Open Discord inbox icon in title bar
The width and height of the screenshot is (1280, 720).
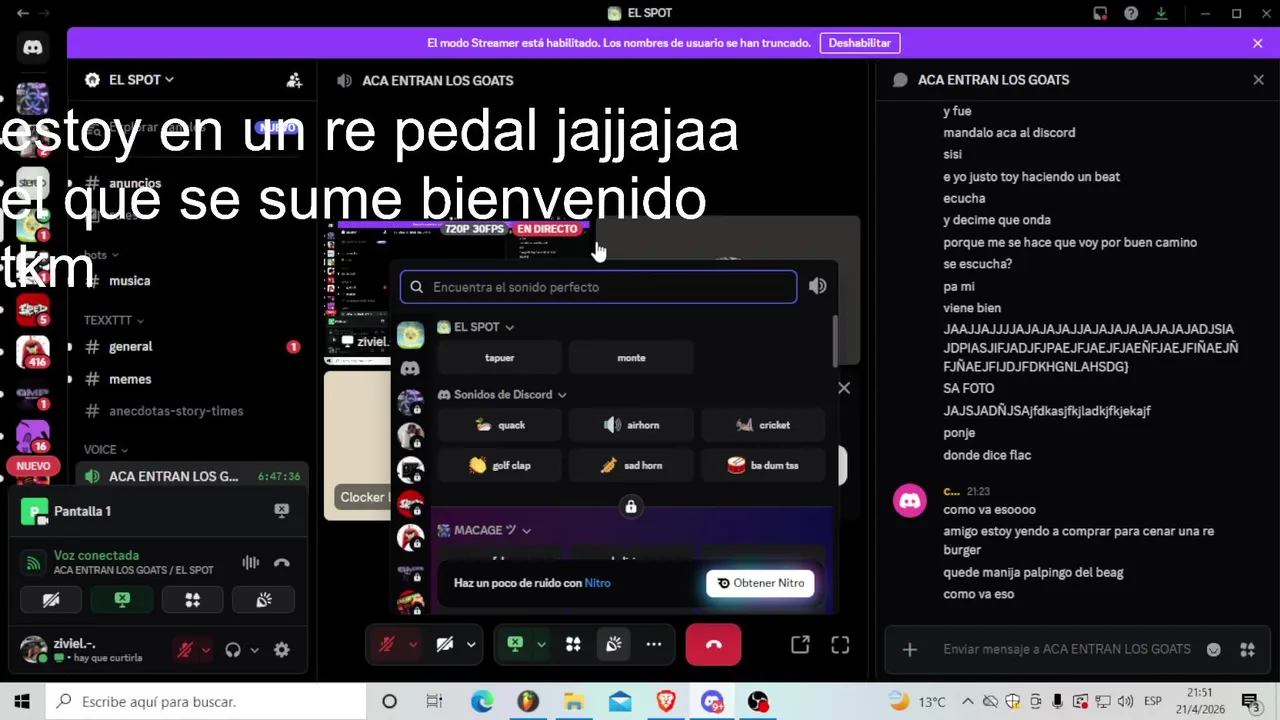tap(1100, 13)
